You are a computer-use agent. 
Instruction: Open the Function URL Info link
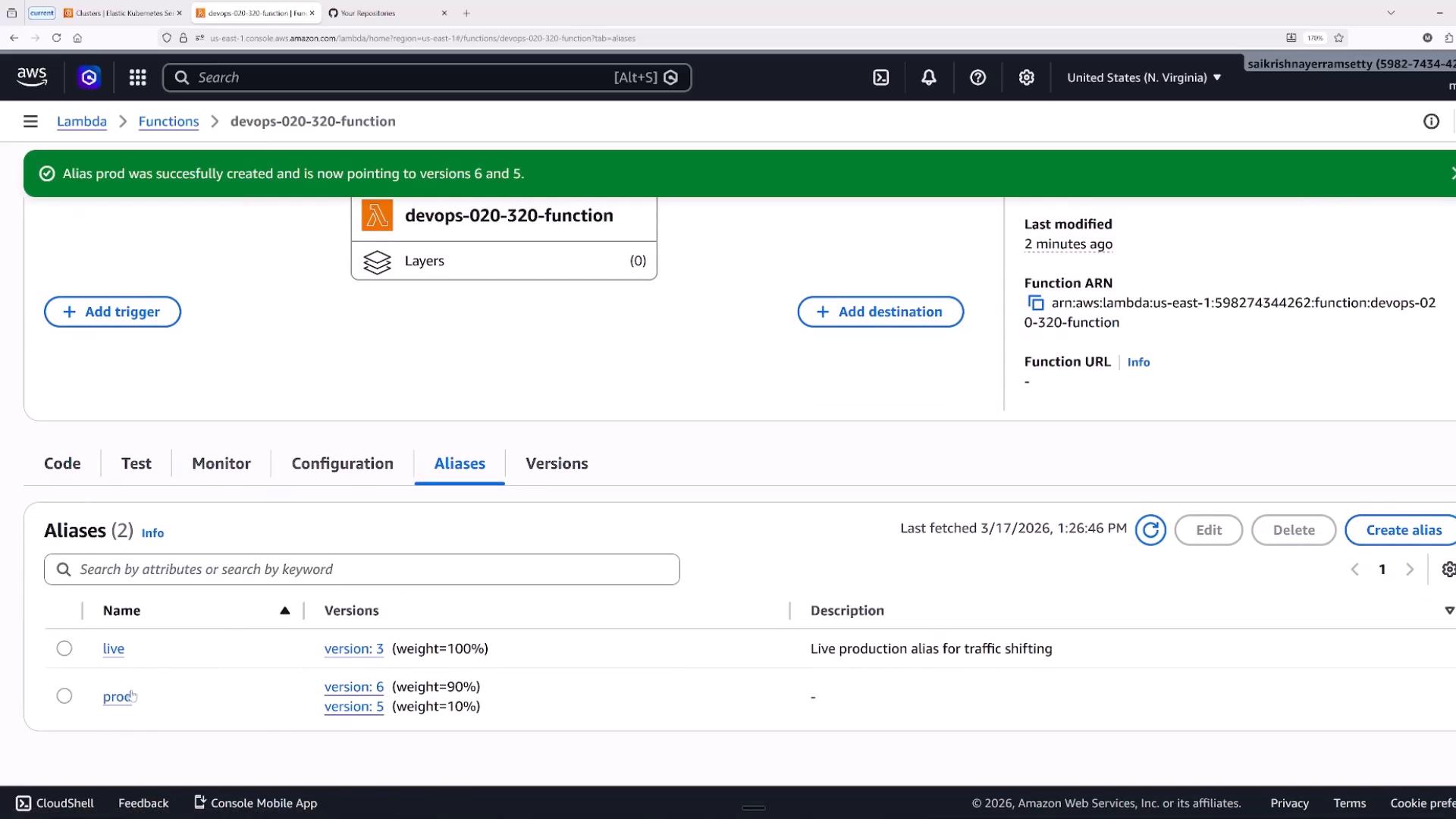[1138, 362]
